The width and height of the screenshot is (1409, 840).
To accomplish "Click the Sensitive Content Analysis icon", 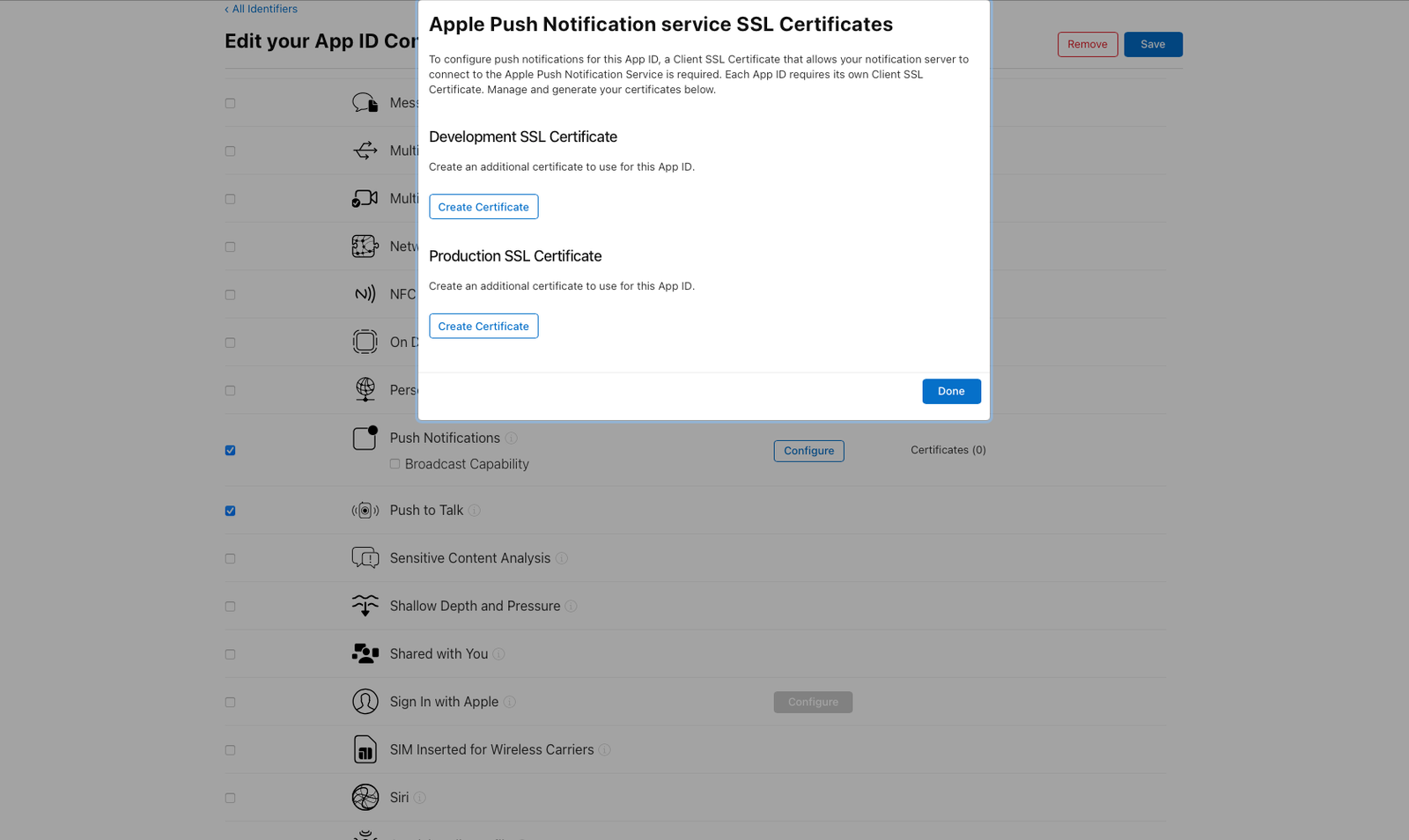I will 365,558.
